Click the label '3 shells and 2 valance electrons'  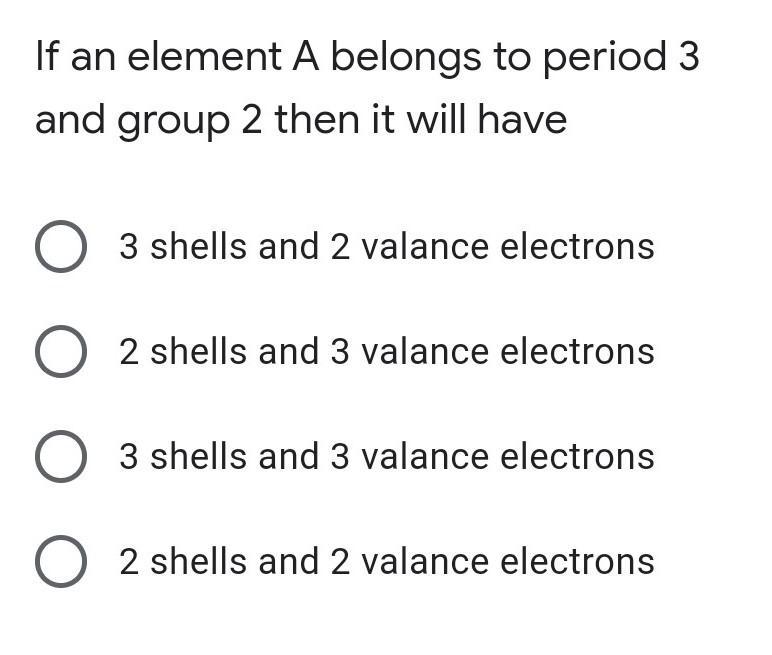point(387,246)
